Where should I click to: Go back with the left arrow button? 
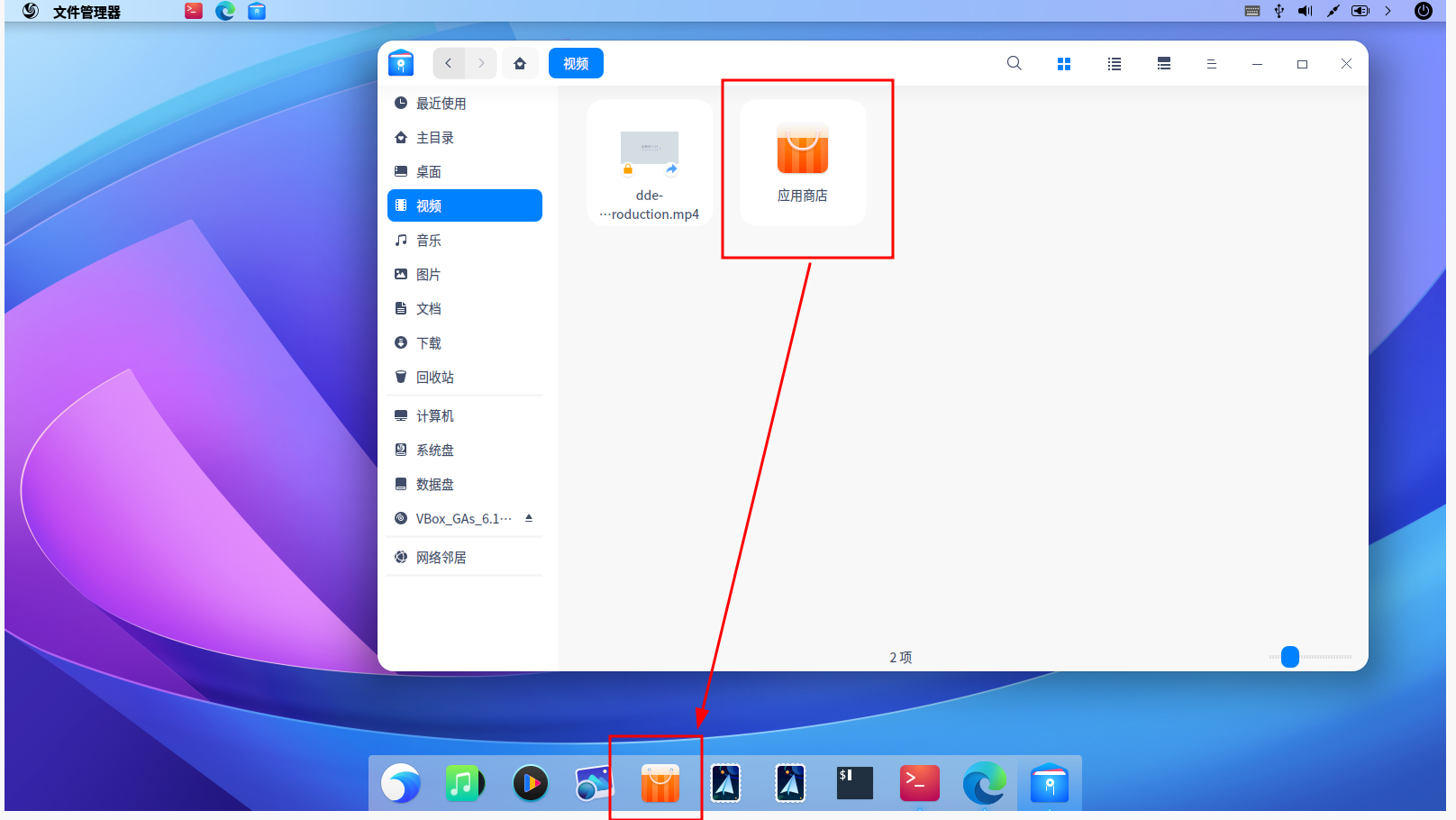pyautogui.click(x=449, y=63)
